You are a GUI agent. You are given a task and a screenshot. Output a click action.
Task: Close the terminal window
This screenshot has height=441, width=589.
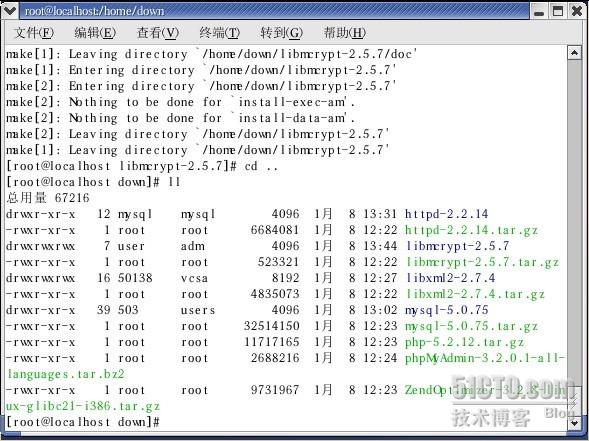[577, 11]
